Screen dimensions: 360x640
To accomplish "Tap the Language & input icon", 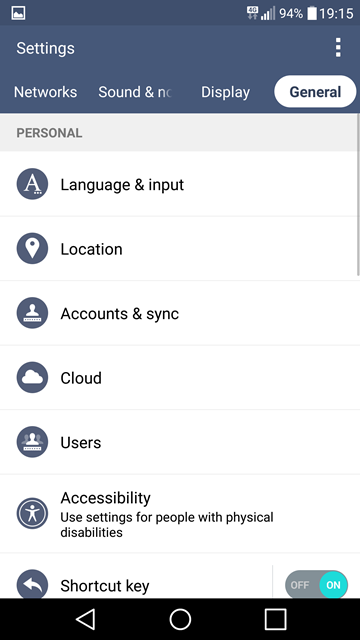I will (32, 184).
